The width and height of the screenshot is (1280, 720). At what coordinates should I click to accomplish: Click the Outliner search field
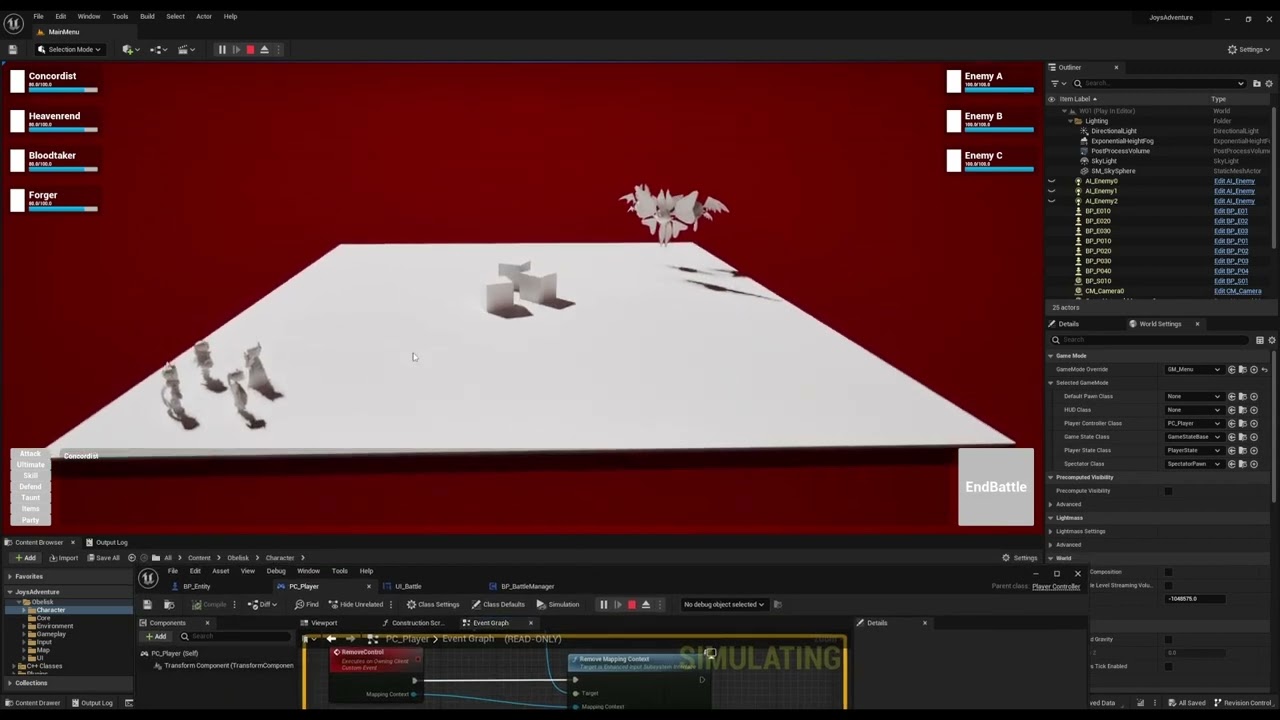click(1160, 83)
